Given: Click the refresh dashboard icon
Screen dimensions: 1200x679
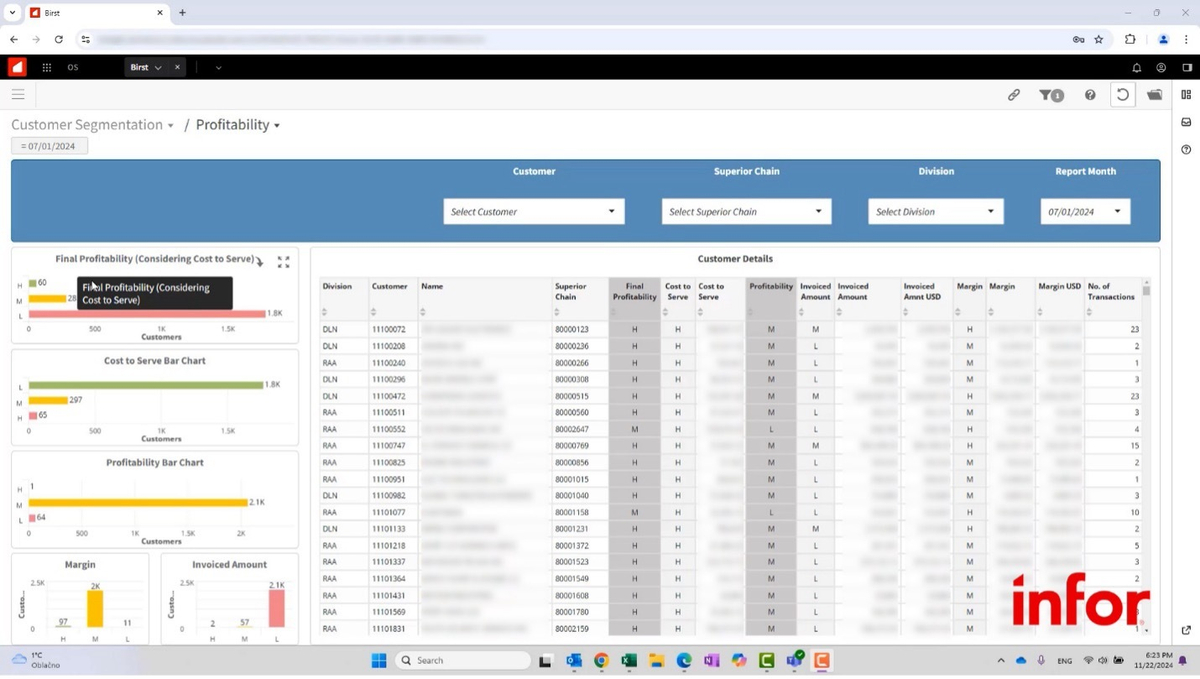Looking at the screenshot, I should [1123, 95].
